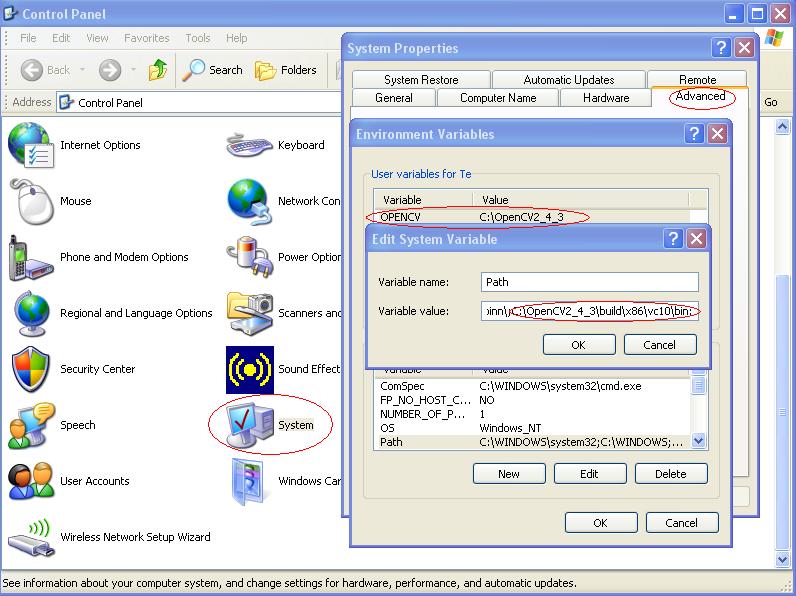Switch to the General tab
The image size is (796, 596).
(x=393, y=97)
